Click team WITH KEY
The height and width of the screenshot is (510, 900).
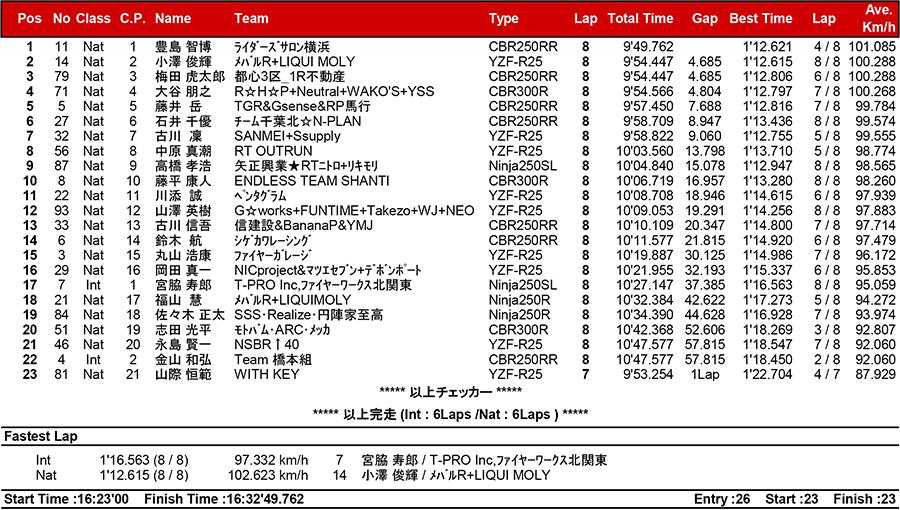(266, 375)
